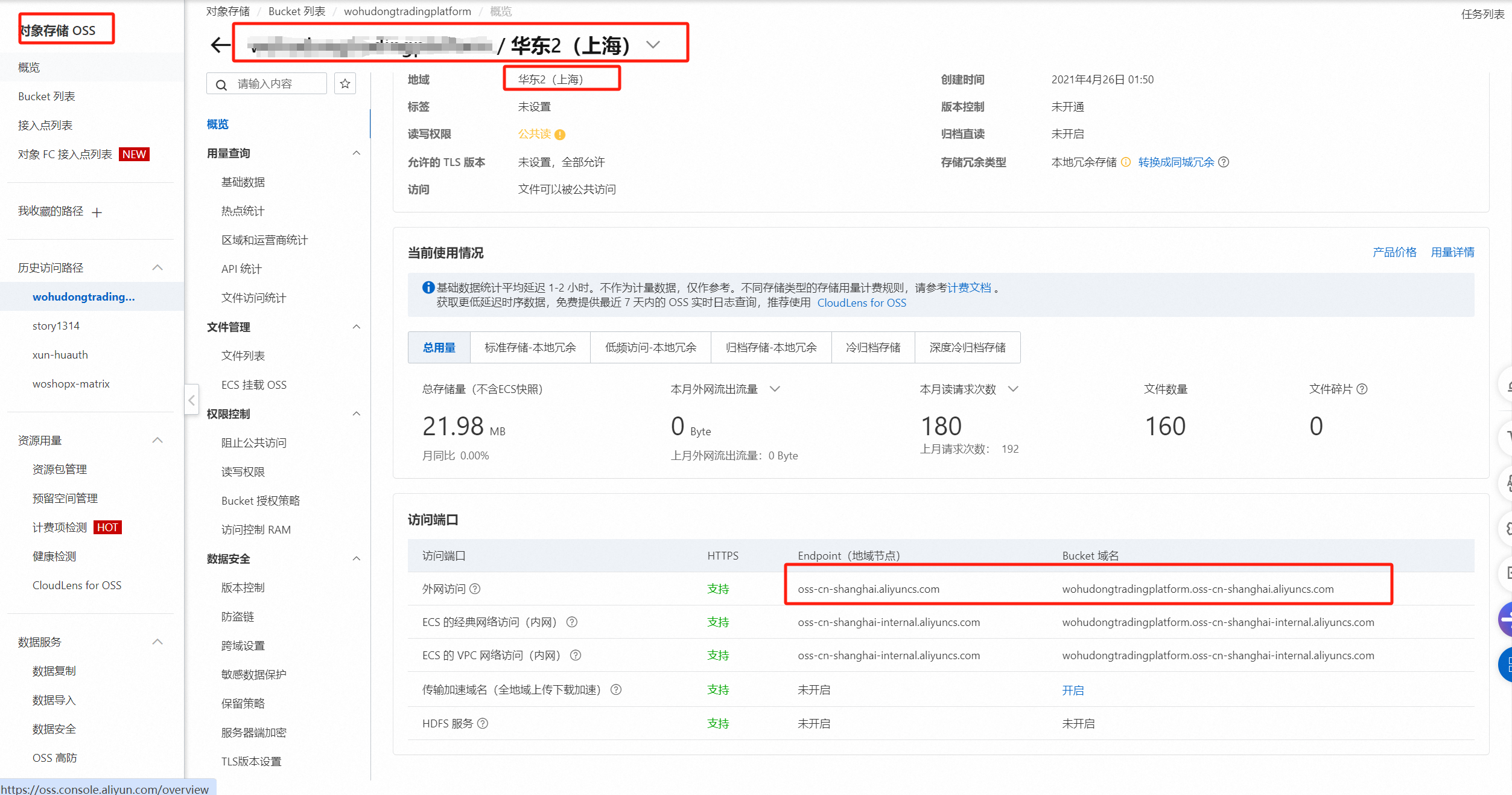Screen dimensions: 1512x795
Task: Open the CloudLens for OSS link in notice
Action: (862, 303)
